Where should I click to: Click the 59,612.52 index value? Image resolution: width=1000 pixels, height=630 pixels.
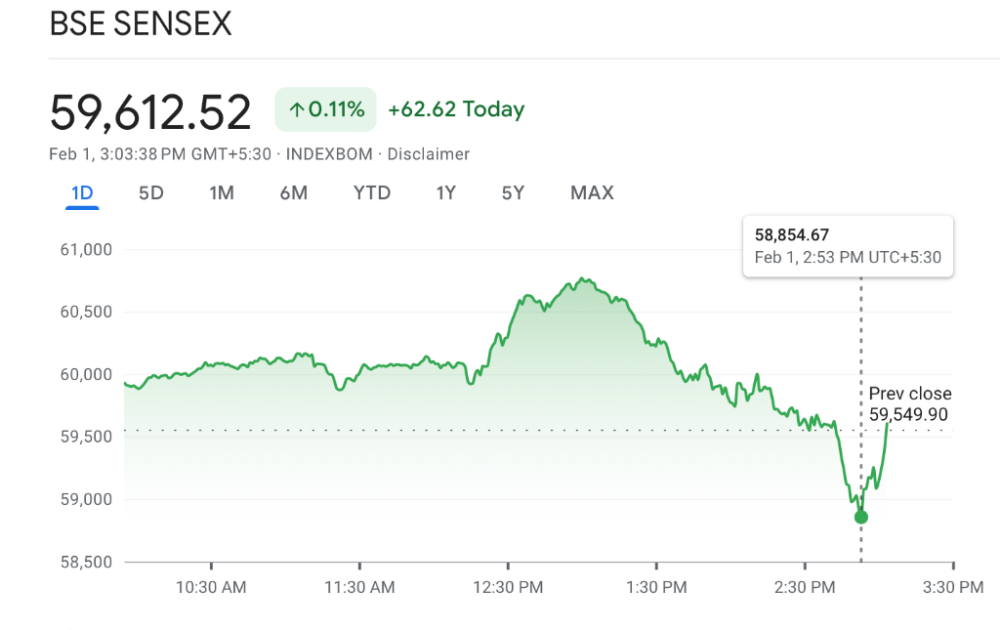pos(151,113)
